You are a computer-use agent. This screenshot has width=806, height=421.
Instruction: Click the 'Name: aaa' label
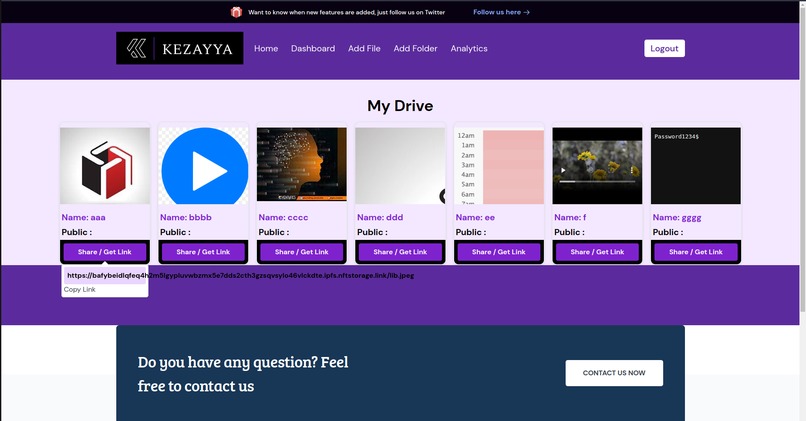[83, 217]
